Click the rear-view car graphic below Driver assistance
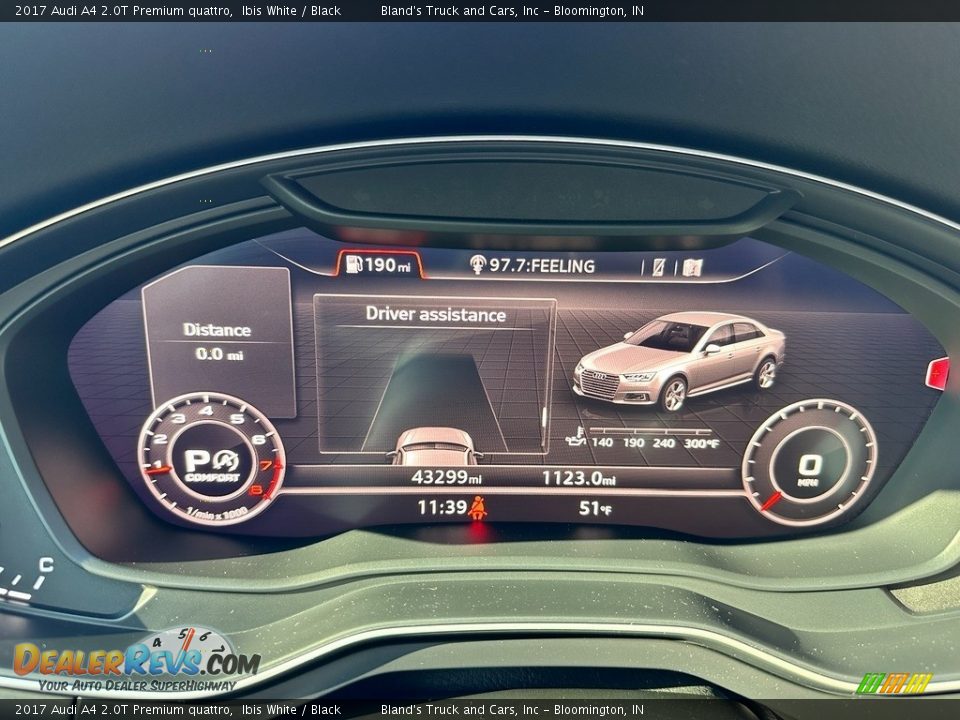 pos(434,446)
